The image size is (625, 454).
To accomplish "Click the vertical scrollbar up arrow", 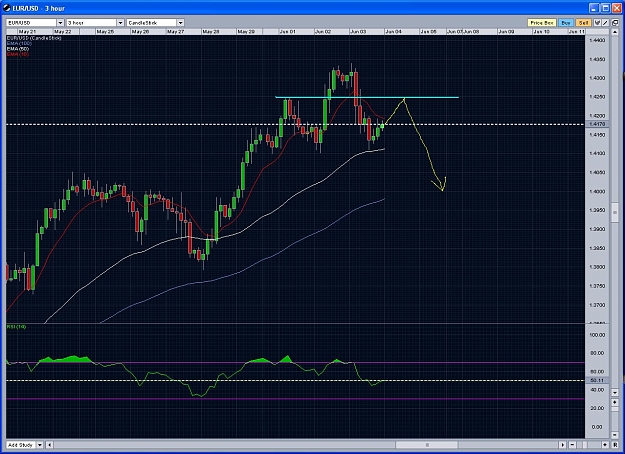I will click(x=615, y=32).
